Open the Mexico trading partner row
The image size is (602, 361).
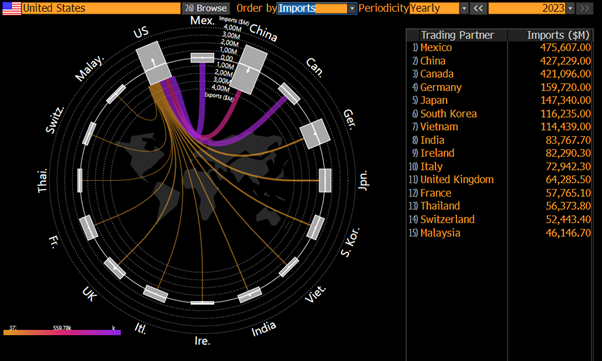500,48
